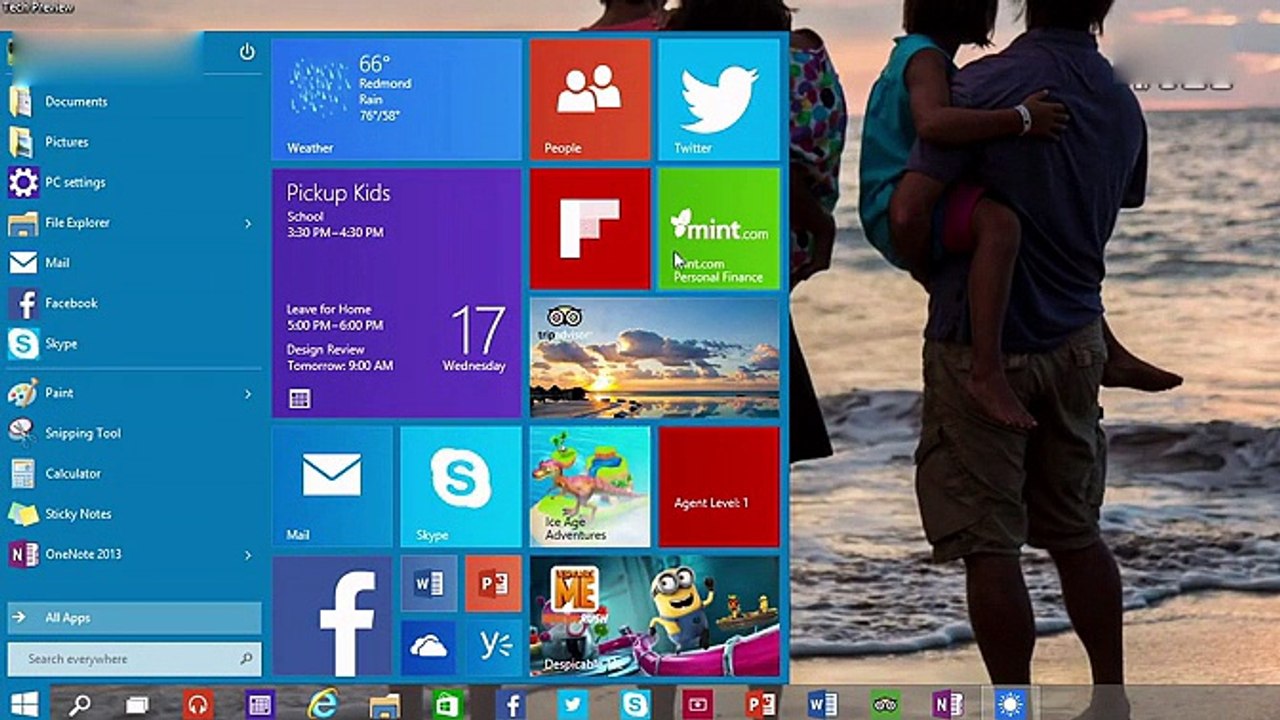Screen dimensions: 1280x720
Task: Click the Search everywhere box
Action: tap(134, 659)
